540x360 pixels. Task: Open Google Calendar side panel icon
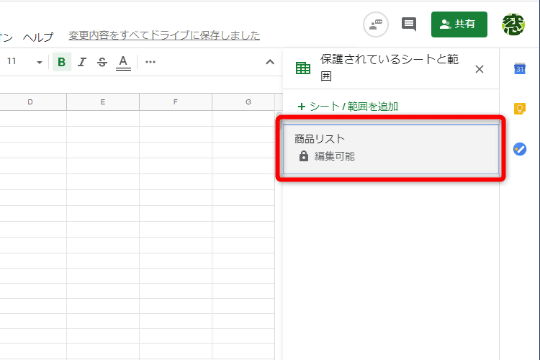[520, 69]
